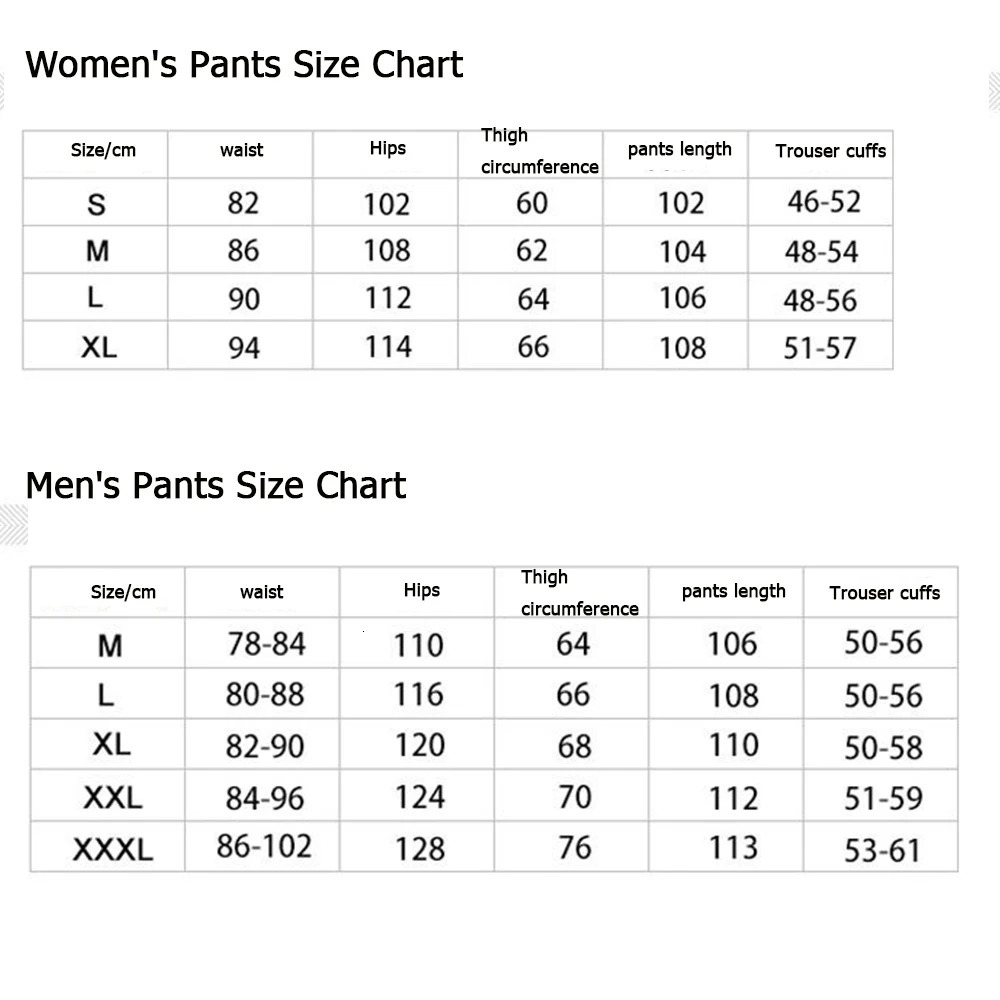Click men's size M waist value 78-84
Viewport: 1000px width, 1000px height.
click(x=266, y=644)
